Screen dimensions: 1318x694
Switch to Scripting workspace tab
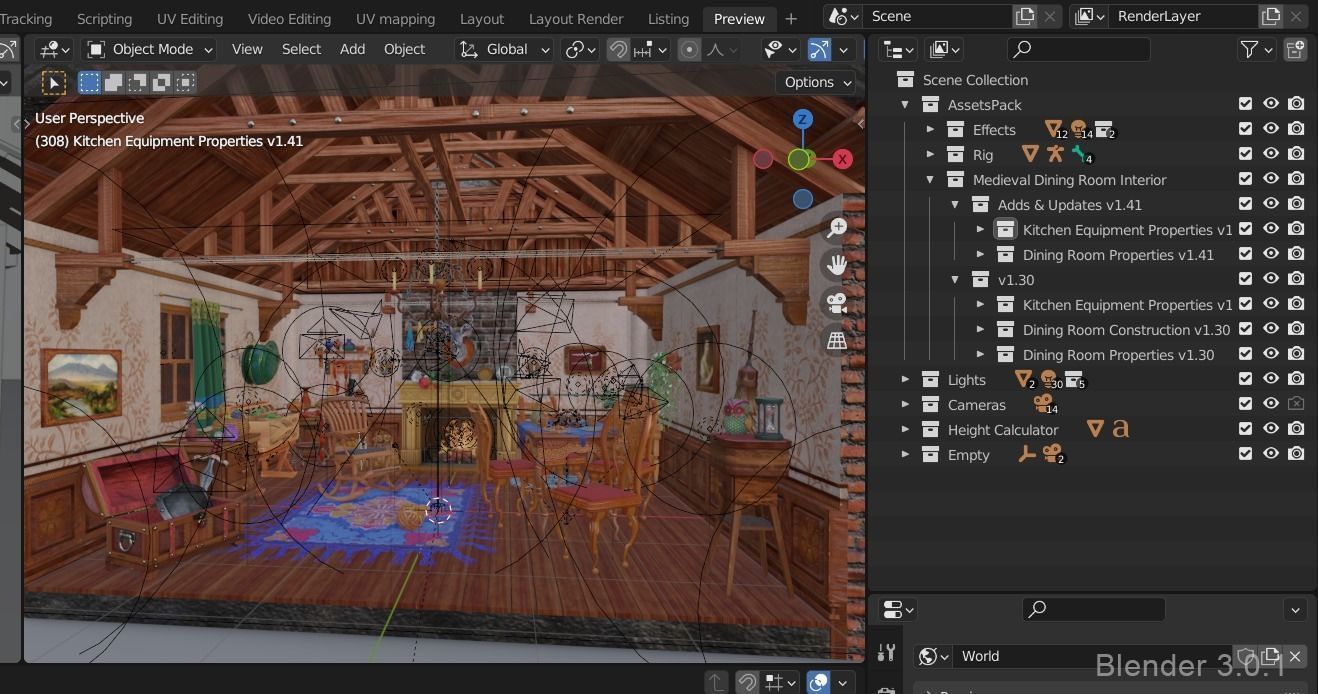(x=104, y=18)
